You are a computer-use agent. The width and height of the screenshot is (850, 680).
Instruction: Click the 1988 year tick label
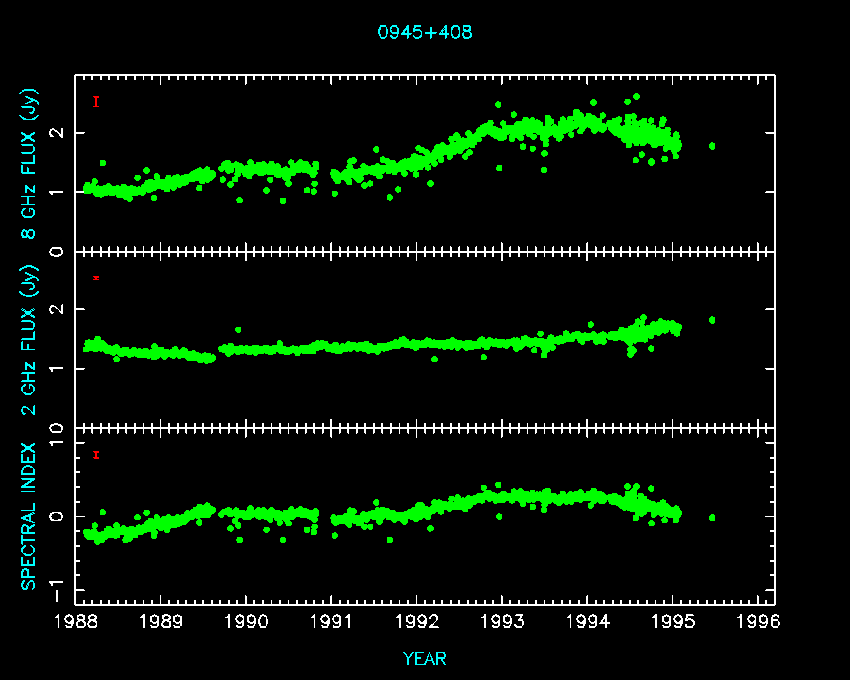click(75, 623)
